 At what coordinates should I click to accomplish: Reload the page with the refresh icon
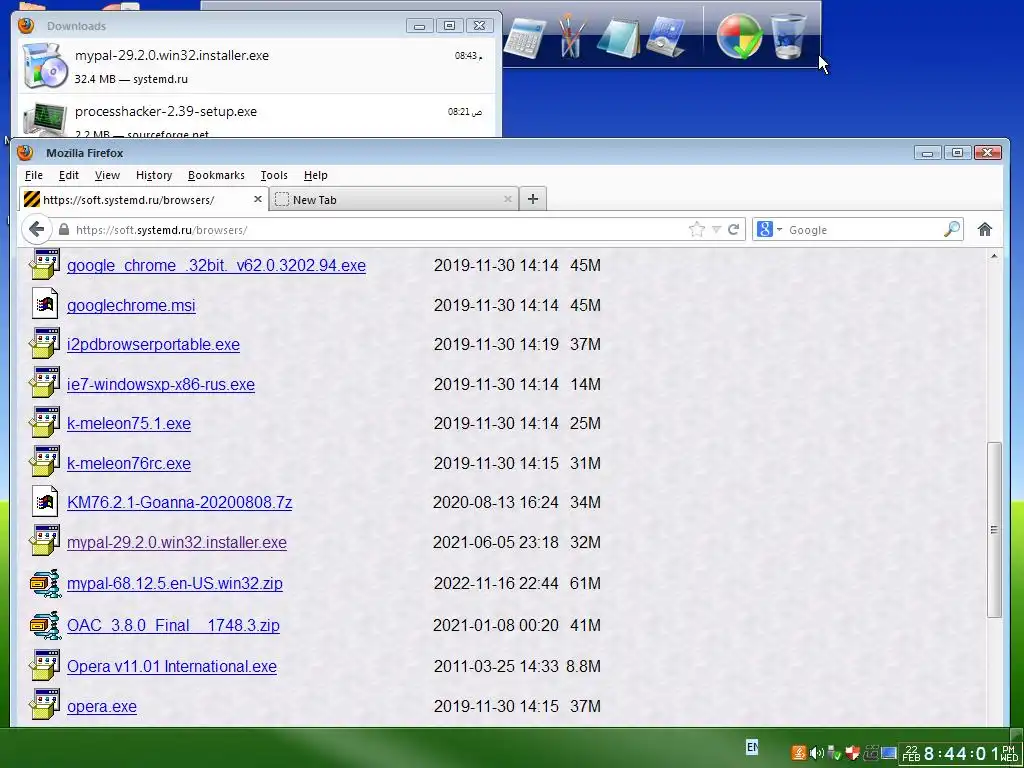733,229
